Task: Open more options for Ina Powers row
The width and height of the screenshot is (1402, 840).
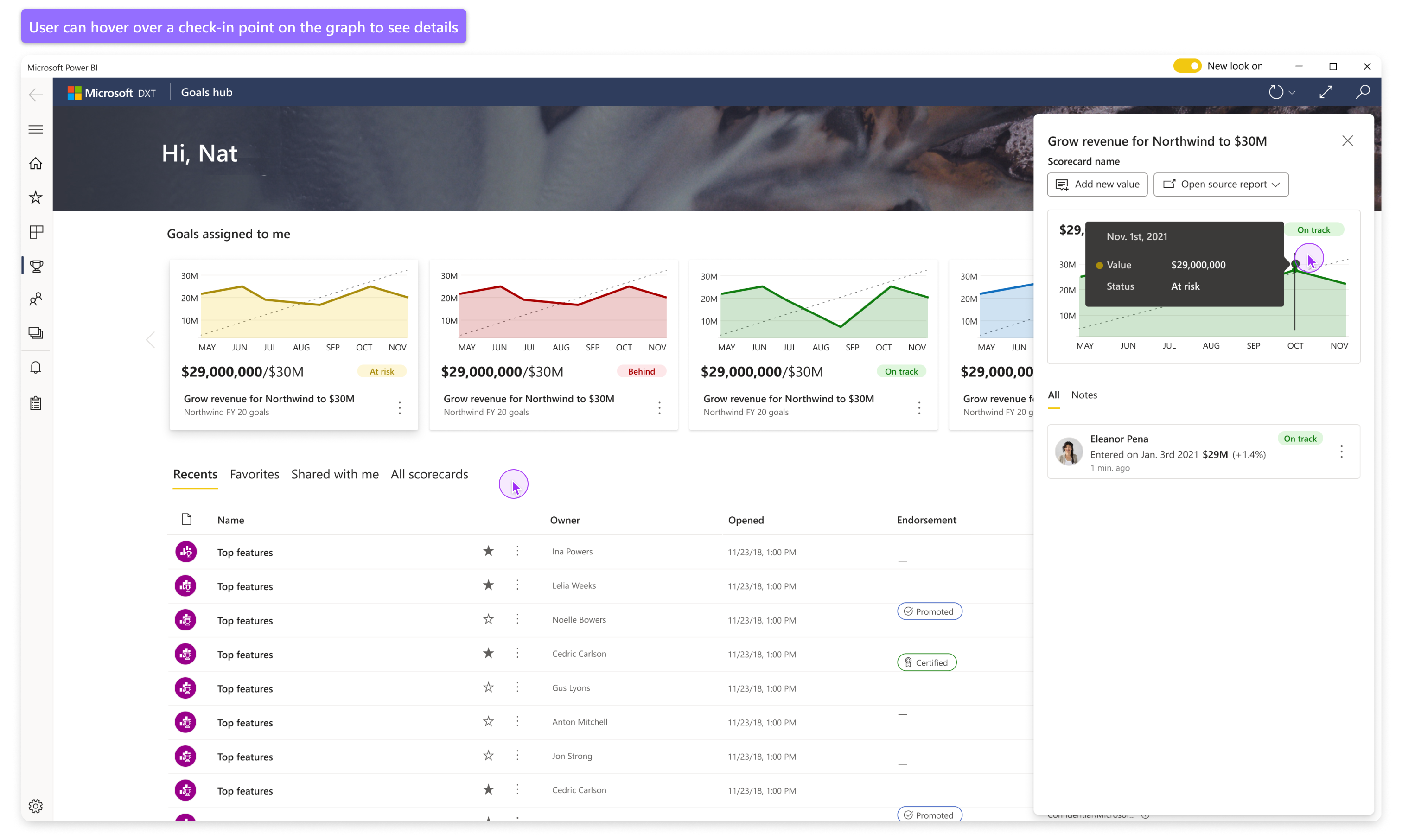Action: point(517,551)
